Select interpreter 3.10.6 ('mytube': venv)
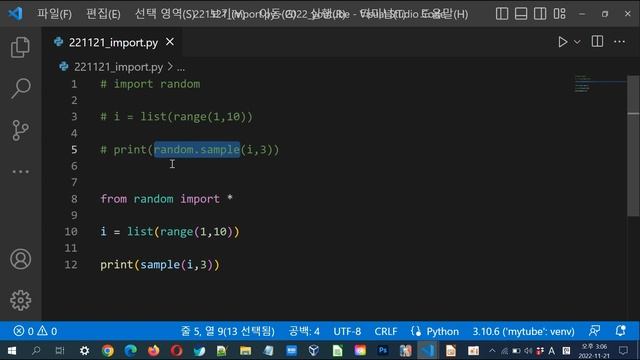This screenshot has height=360, width=640. 523,331
